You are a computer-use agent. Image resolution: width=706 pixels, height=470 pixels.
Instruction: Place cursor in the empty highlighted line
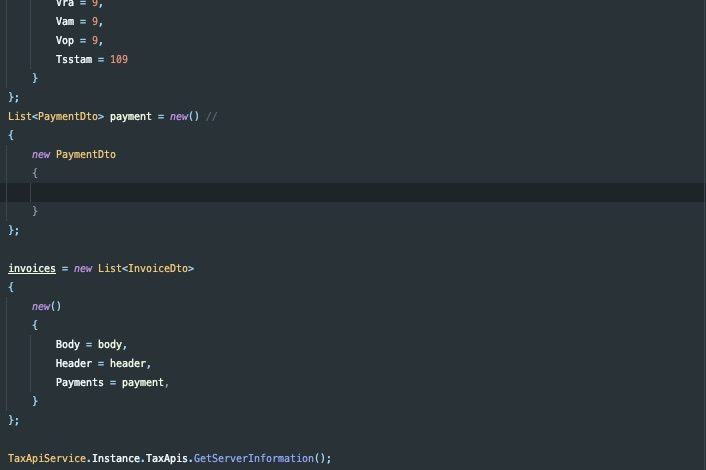pos(300,192)
